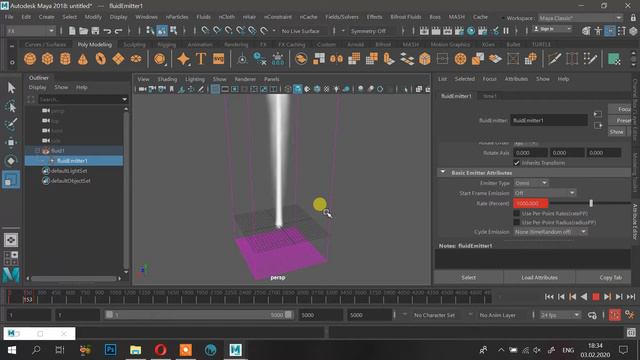Image resolution: width=640 pixels, height=360 pixels.
Task: Click the Redo arrow icon
Action: click(x=118, y=31)
